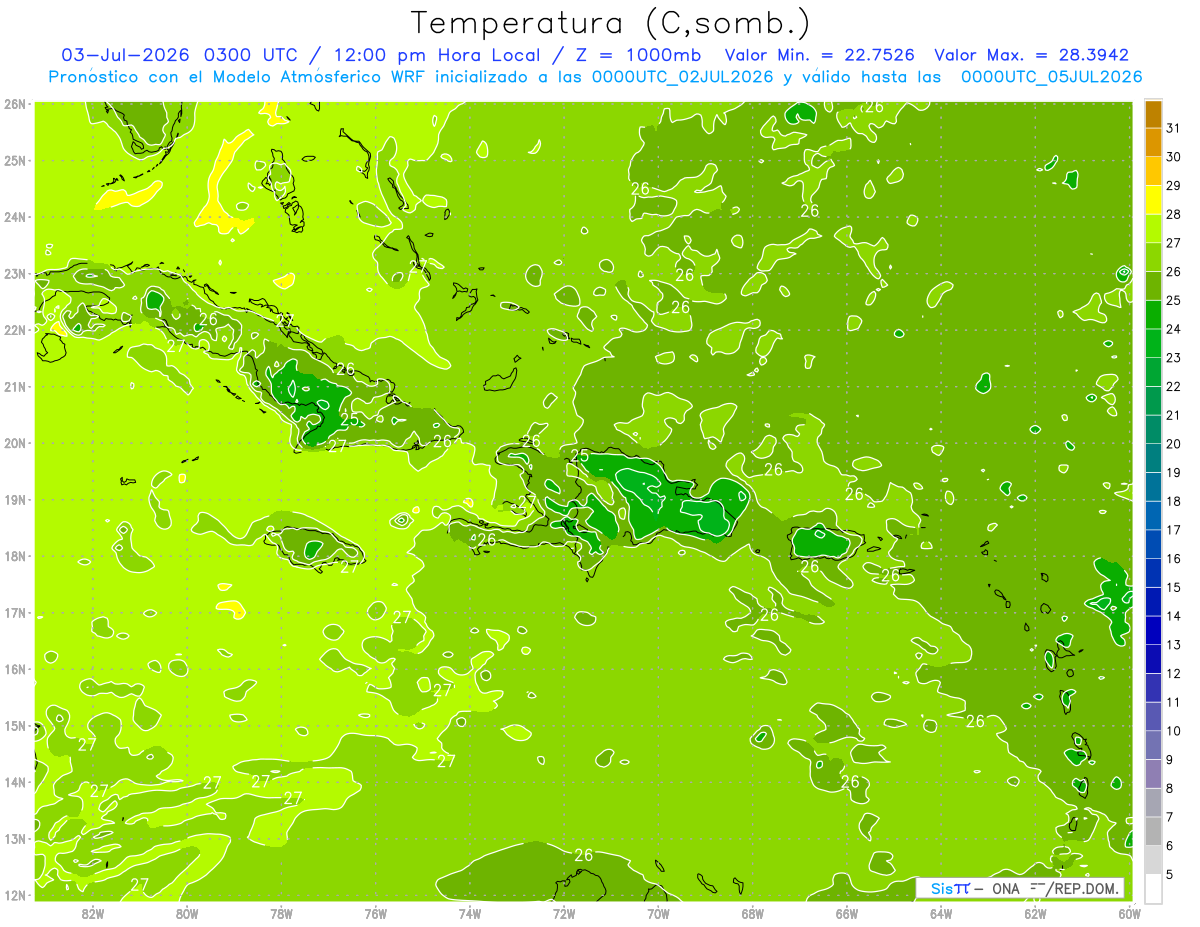
Task: Select color bar swatch between 27 and 28
Action: [x=1153, y=228]
